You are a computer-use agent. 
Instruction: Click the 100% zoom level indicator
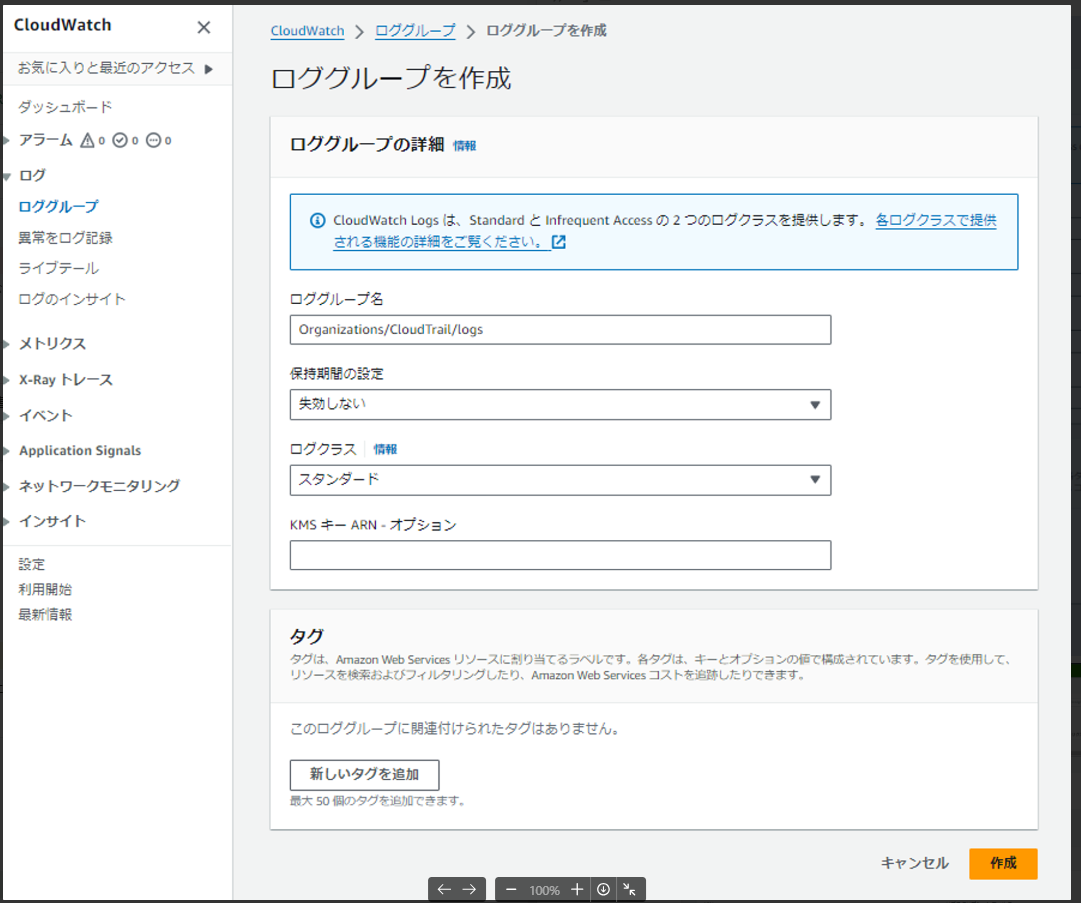click(x=544, y=891)
